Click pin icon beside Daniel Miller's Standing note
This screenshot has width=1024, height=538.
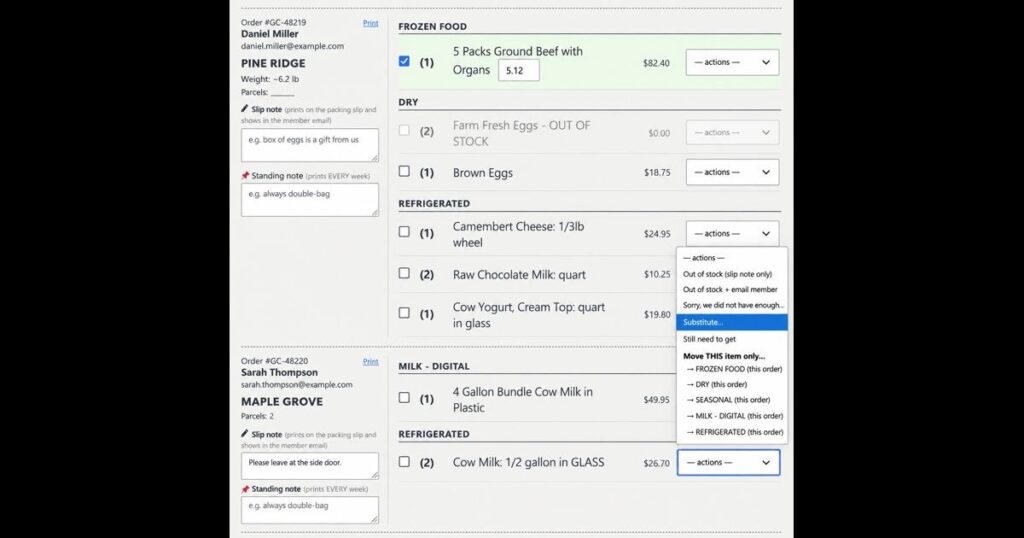tap(245, 176)
